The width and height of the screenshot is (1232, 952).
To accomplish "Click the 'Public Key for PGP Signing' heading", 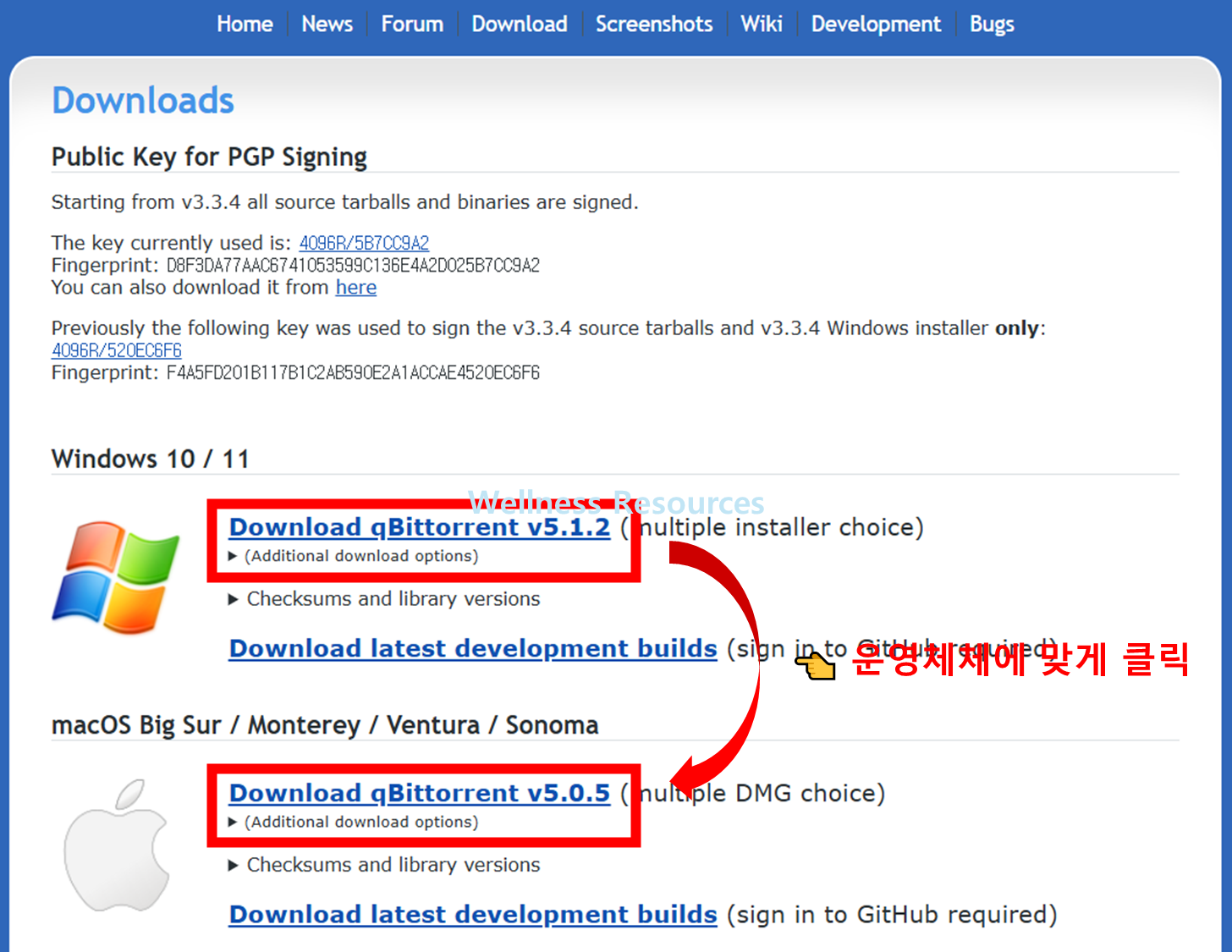I will tap(209, 157).
